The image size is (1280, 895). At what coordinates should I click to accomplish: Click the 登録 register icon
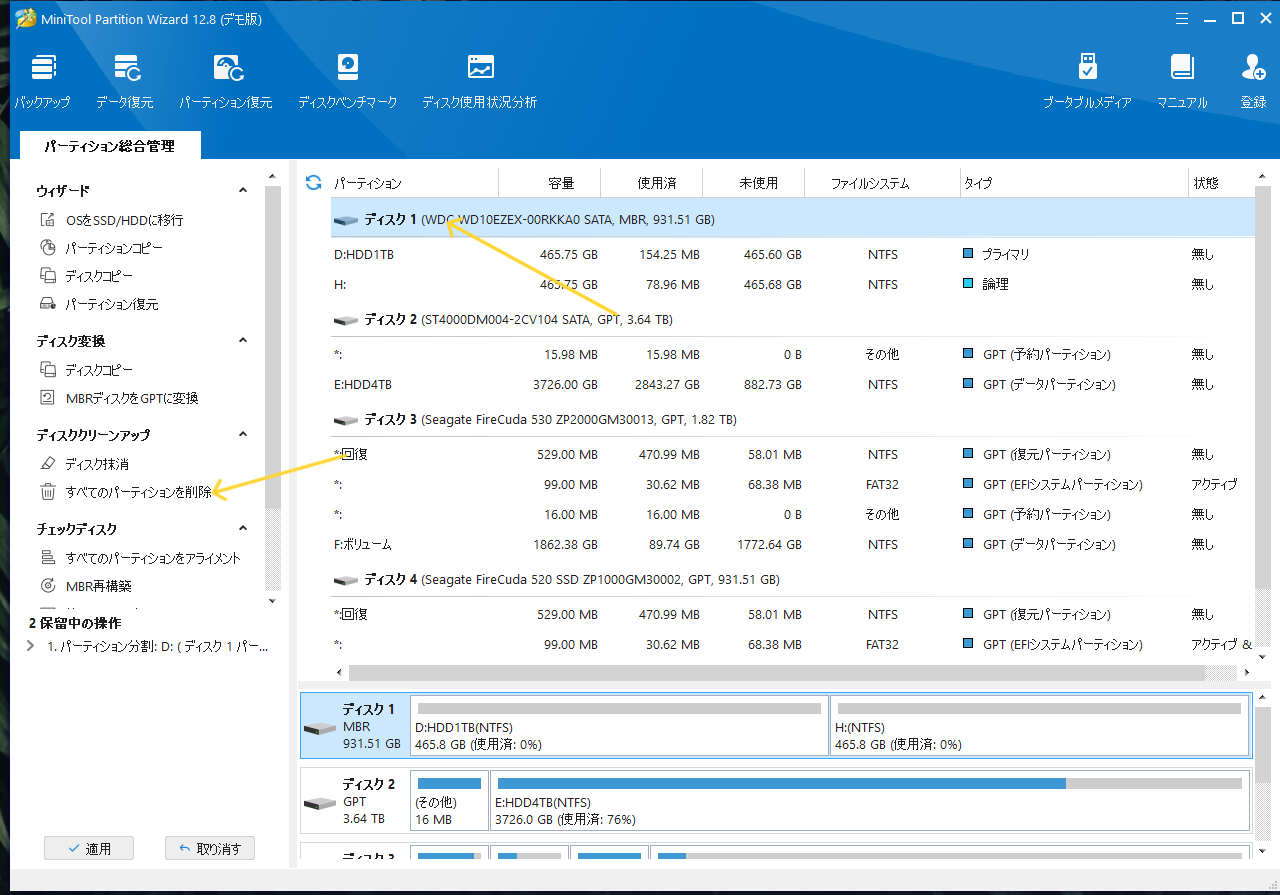pyautogui.click(x=1253, y=82)
